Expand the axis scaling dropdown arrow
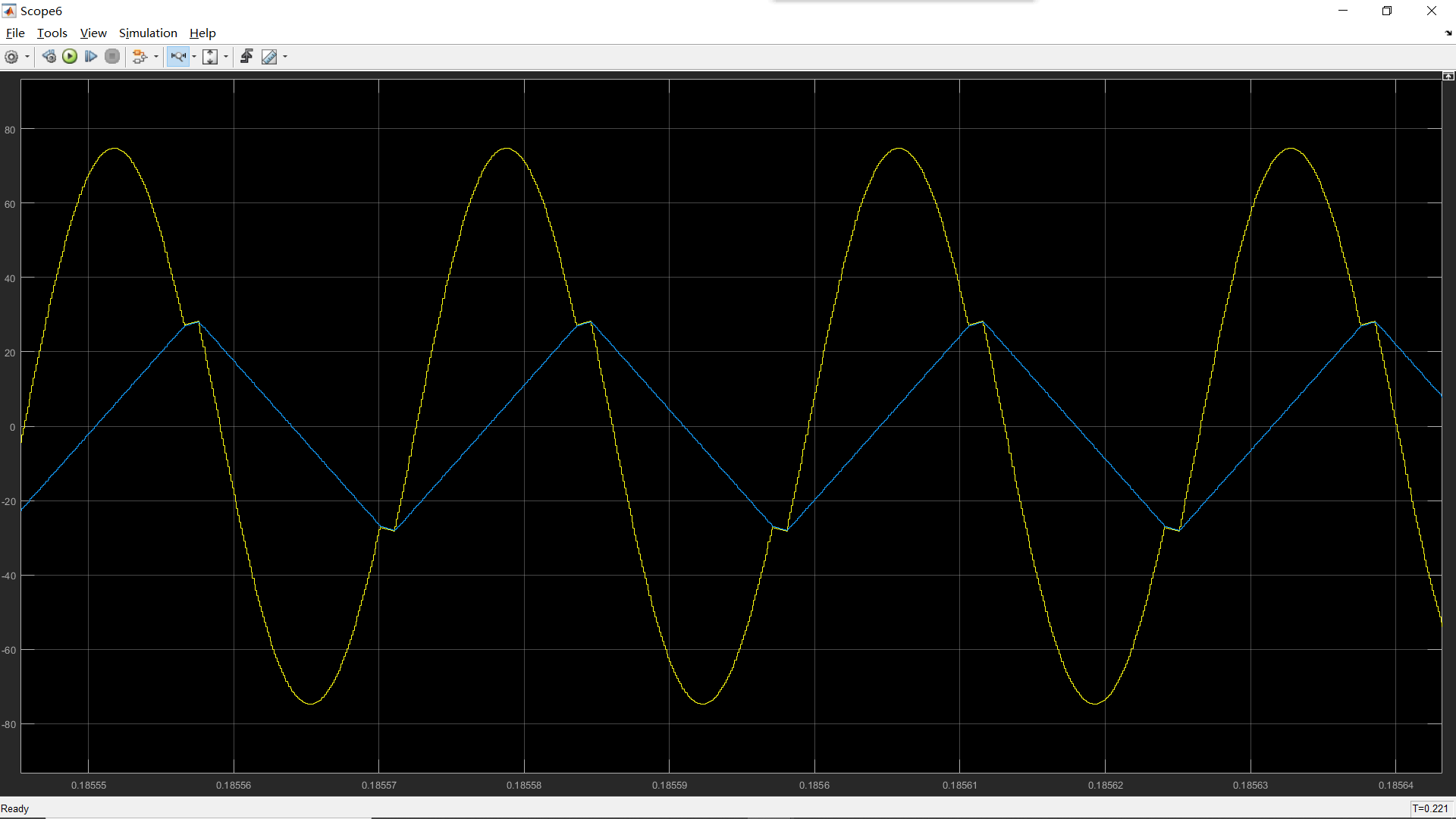 [x=226, y=57]
